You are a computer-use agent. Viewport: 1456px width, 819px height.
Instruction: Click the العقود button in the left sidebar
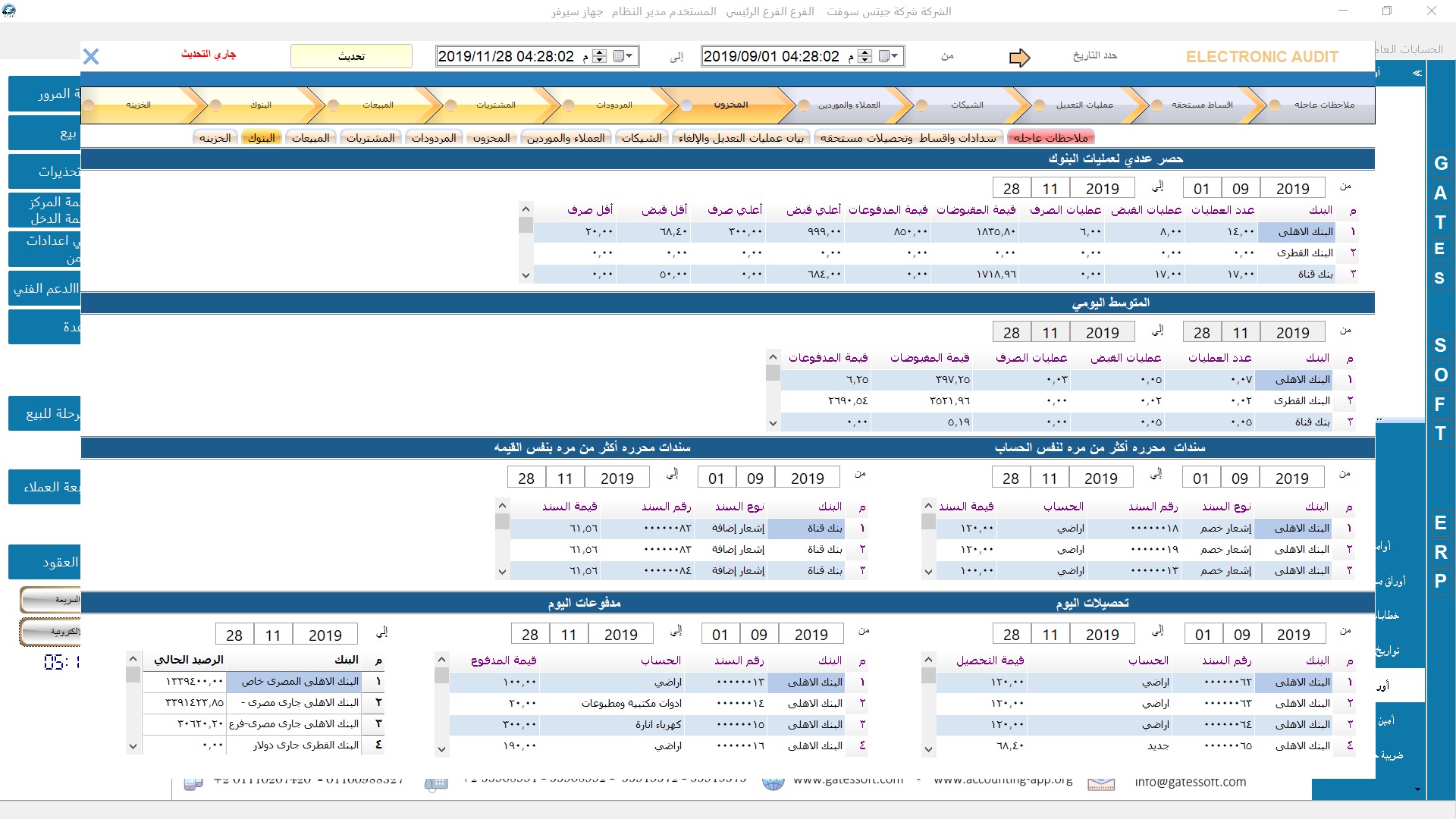(44, 562)
